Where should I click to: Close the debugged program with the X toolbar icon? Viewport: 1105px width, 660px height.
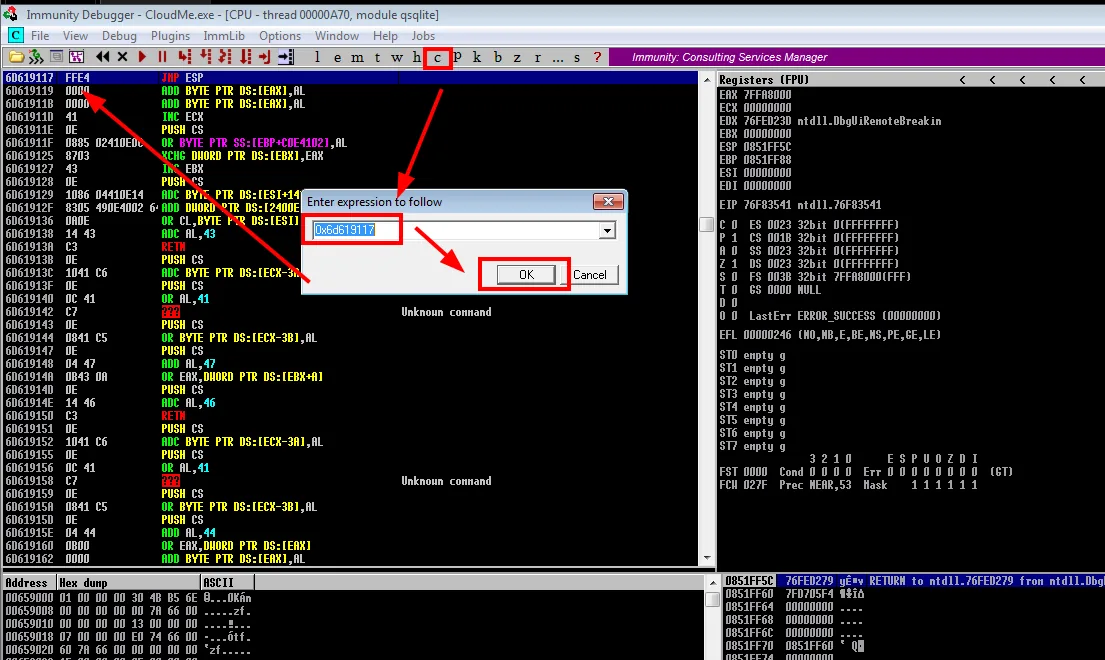pos(123,57)
